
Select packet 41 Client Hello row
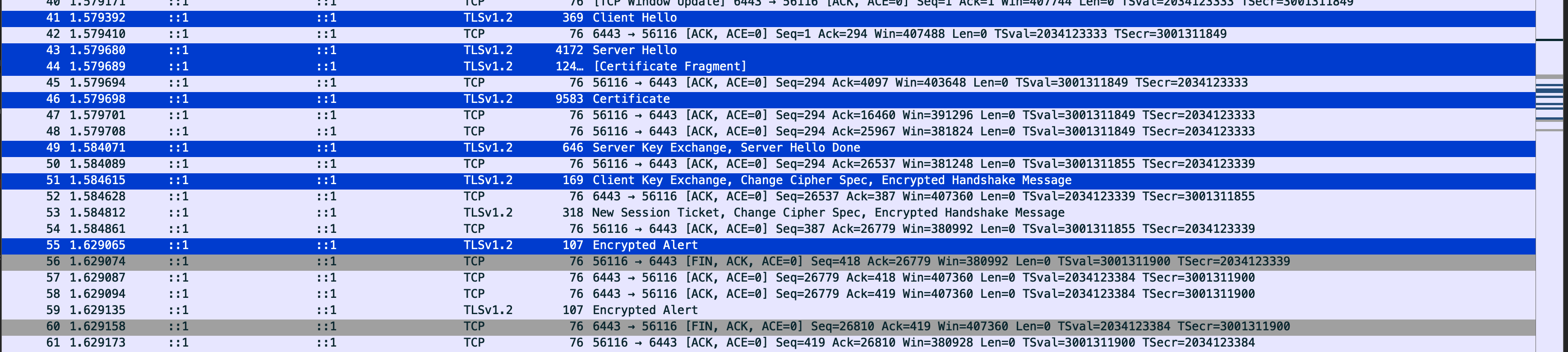point(768,18)
